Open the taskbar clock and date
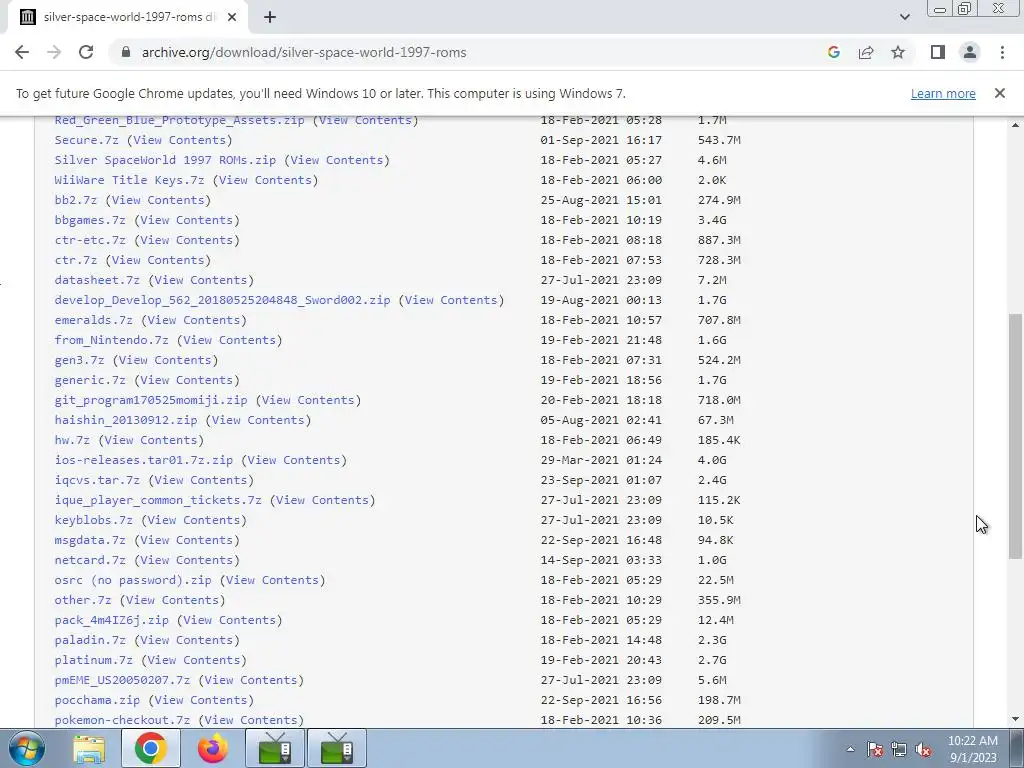Image resolution: width=1024 pixels, height=768 pixels. [x=972, y=749]
